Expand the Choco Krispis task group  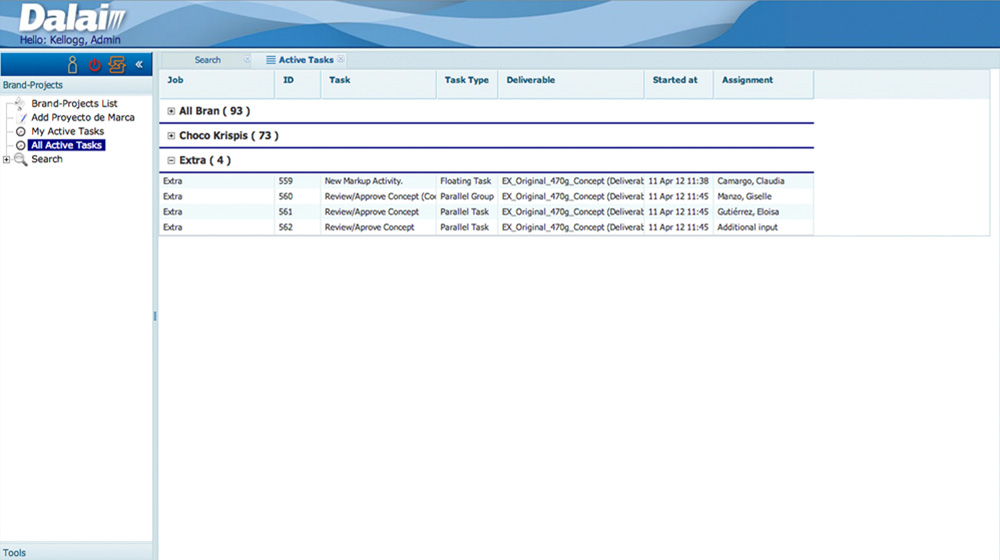tap(171, 136)
